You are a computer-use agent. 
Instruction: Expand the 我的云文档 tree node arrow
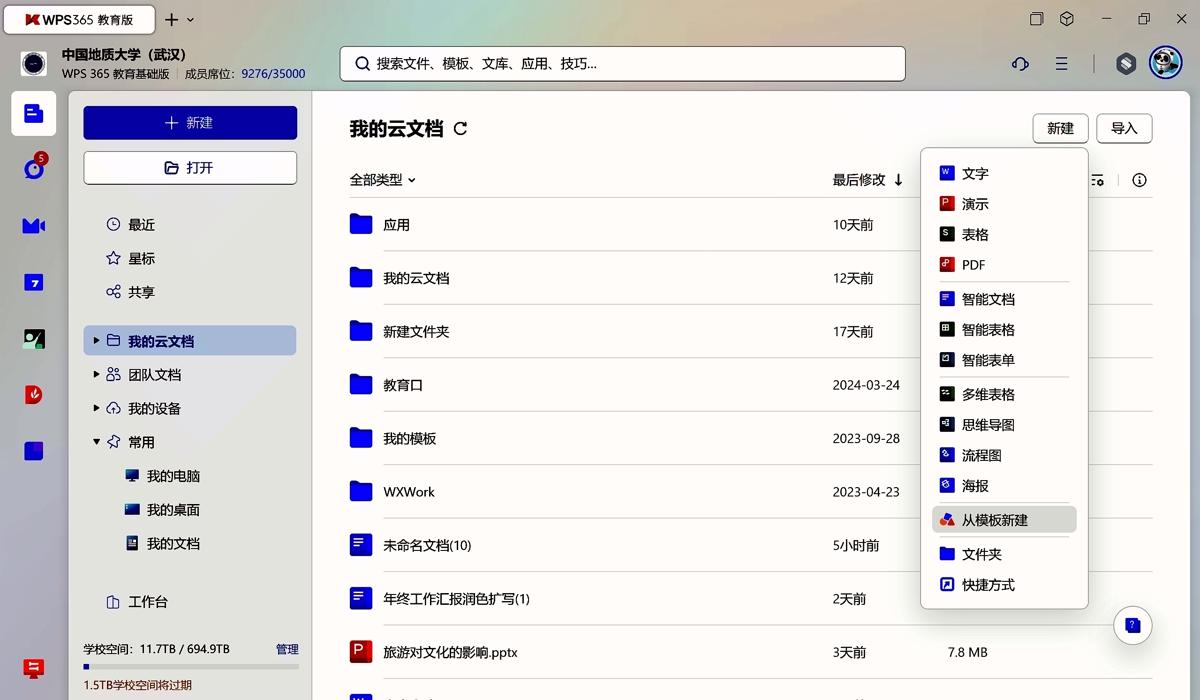pyautogui.click(x=96, y=341)
